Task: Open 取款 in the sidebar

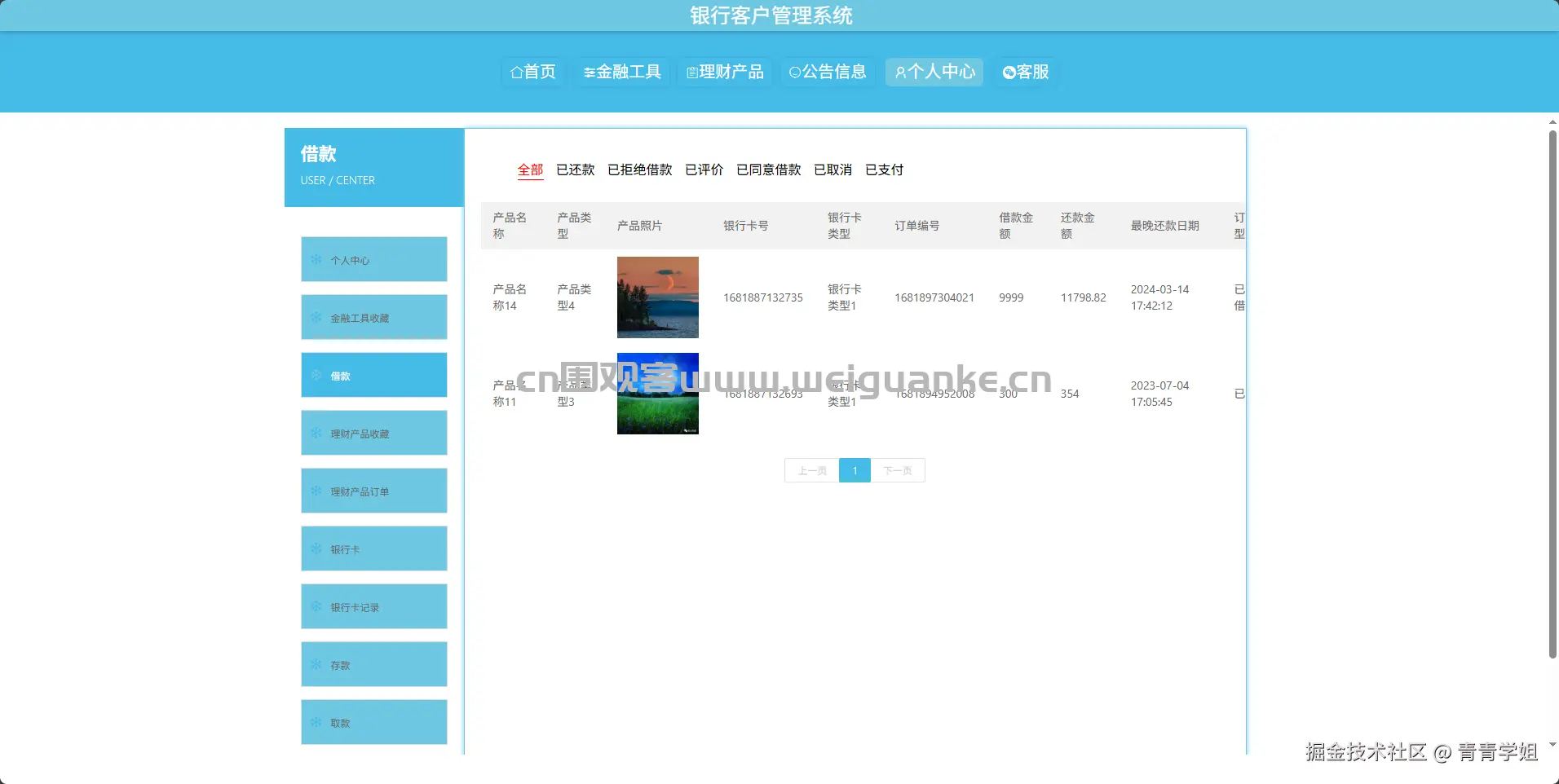Action: click(x=374, y=722)
